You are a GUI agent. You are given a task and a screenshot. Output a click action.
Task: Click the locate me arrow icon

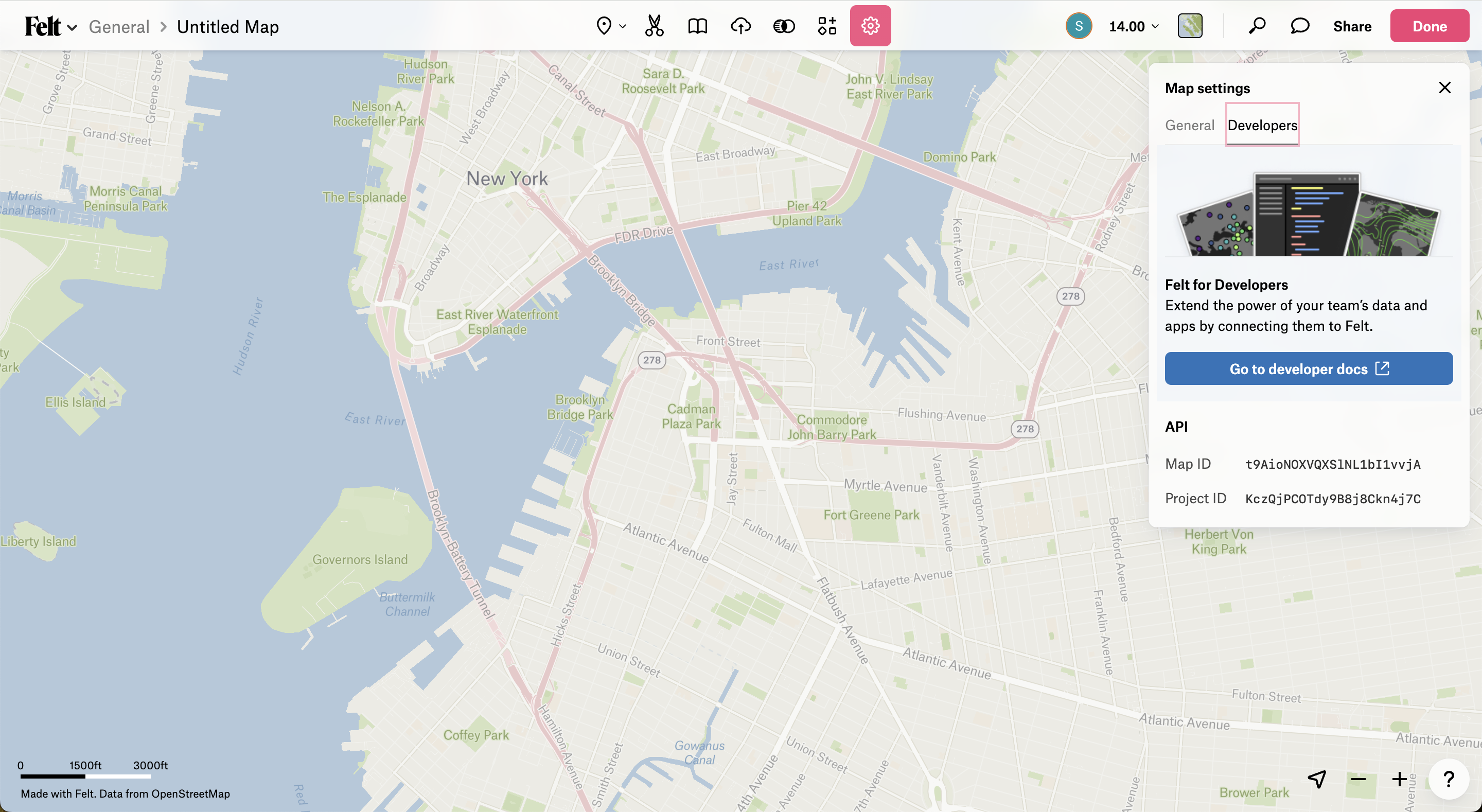(1316, 779)
